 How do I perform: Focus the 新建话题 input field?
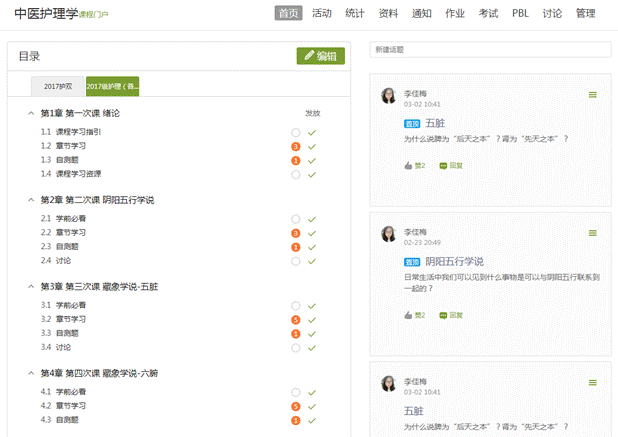click(x=490, y=50)
